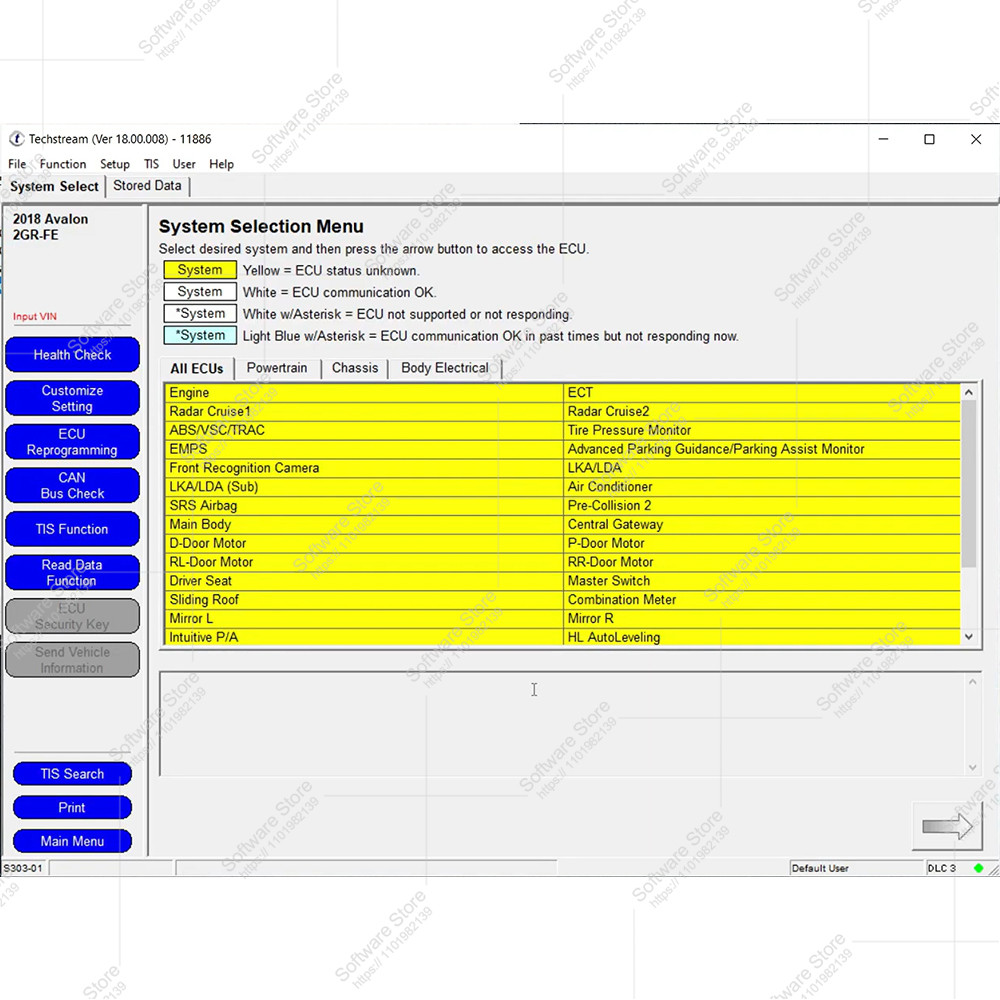Click the message box scroll-down arrow
Image resolution: width=1000 pixels, height=1000 pixels.
pyautogui.click(x=972, y=767)
